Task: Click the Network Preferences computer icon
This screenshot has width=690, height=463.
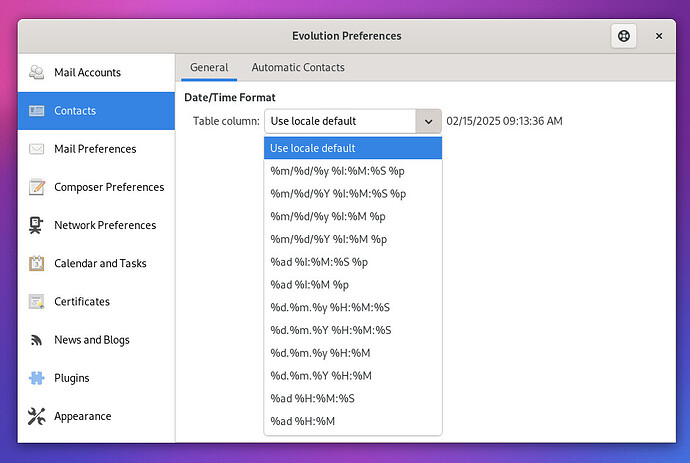Action: click(36, 225)
